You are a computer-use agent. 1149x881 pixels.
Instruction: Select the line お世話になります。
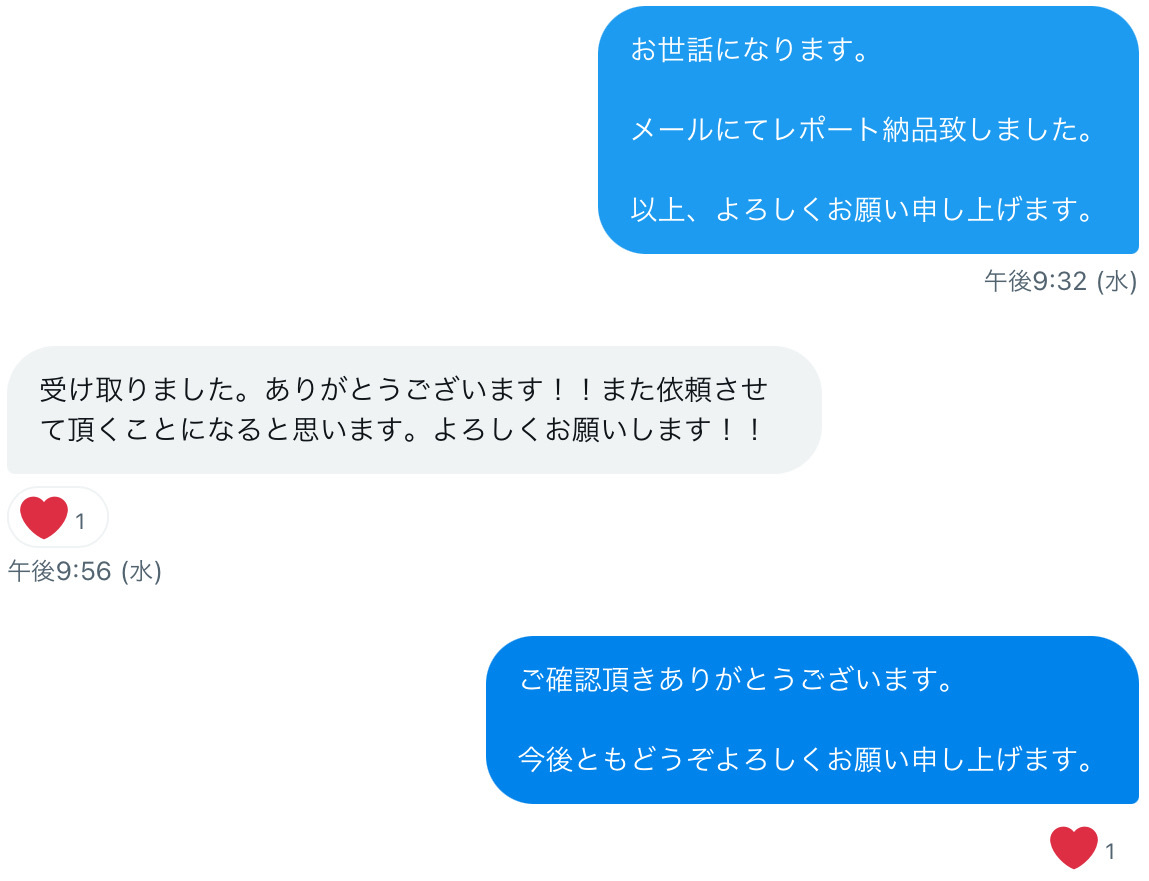[749, 50]
